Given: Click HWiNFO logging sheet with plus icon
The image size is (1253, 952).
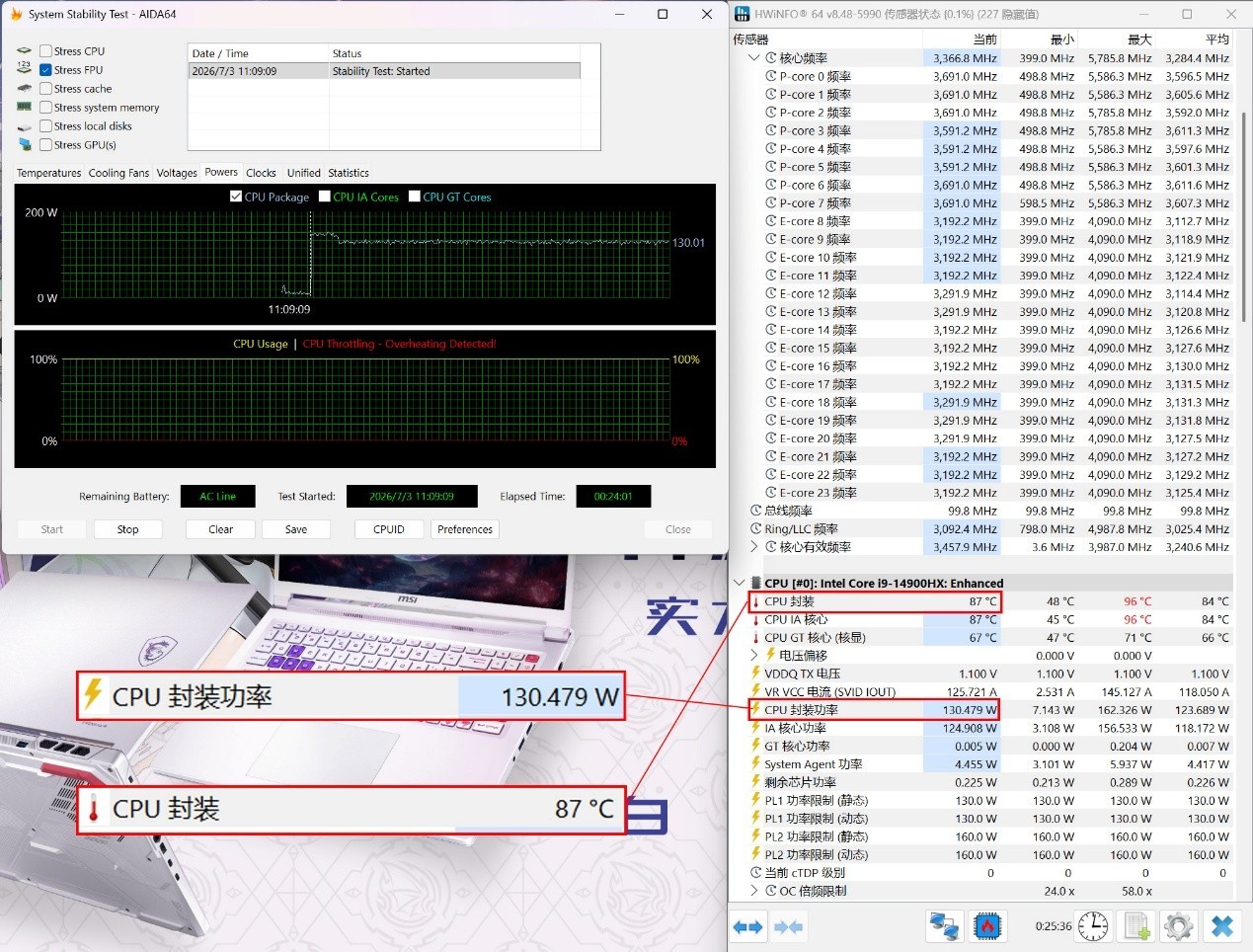Looking at the screenshot, I should click(x=1136, y=926).
